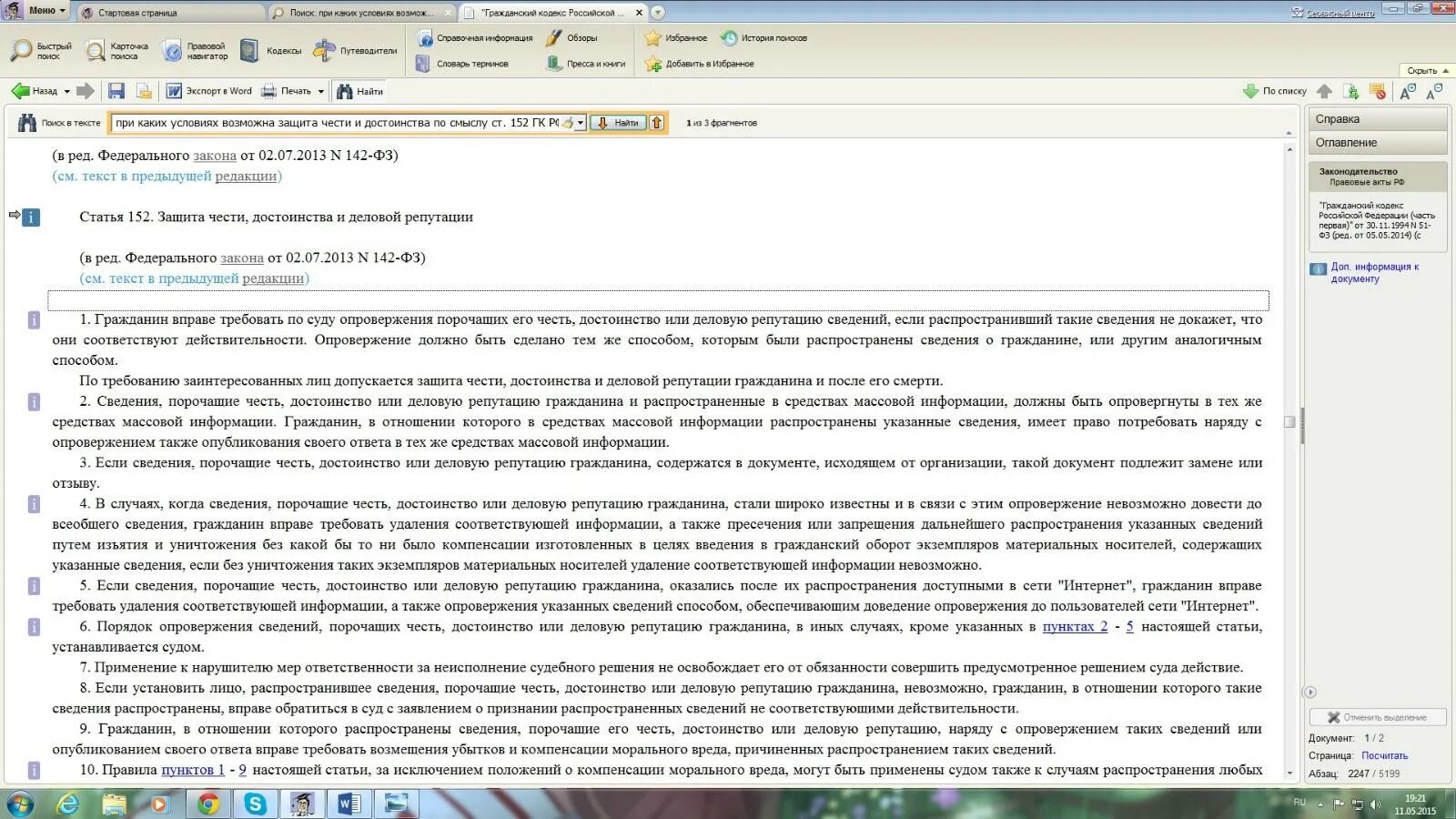This screenshot has width=1456, height=819.
Task: Open Пресса и книги
Action: 585,64
